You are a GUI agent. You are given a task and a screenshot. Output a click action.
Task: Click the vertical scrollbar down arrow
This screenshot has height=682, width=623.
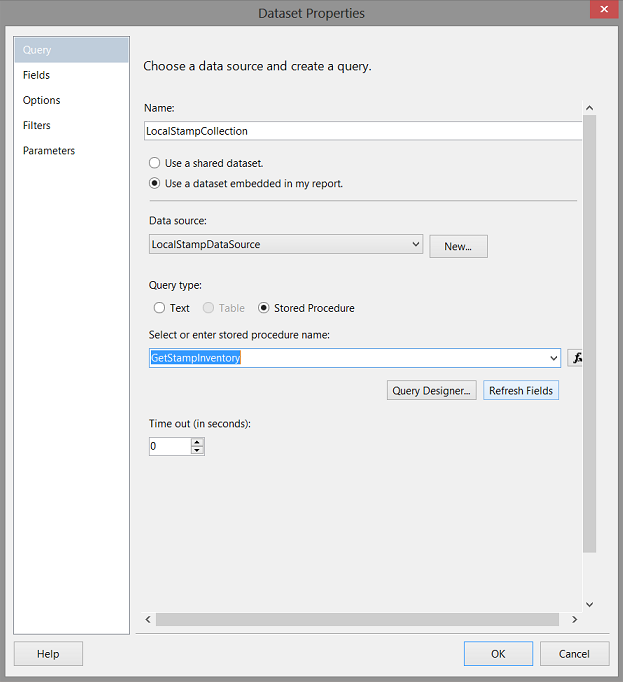589,604
